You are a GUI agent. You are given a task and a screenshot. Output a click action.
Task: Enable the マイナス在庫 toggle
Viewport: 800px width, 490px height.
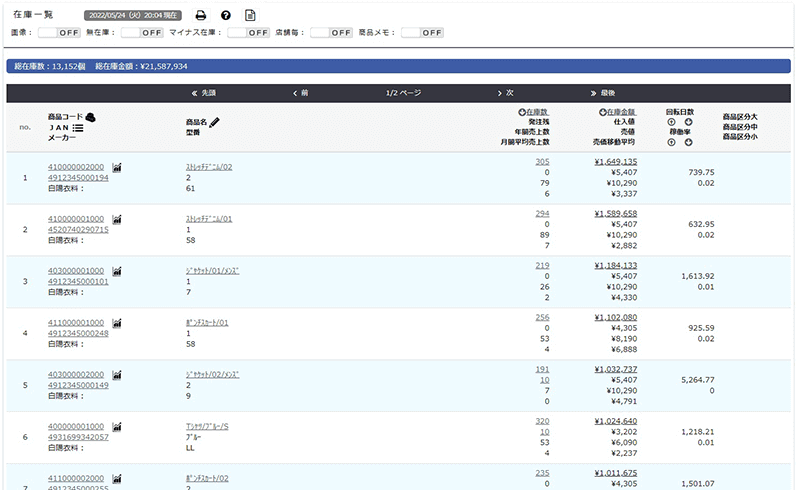tap(249, 33)
